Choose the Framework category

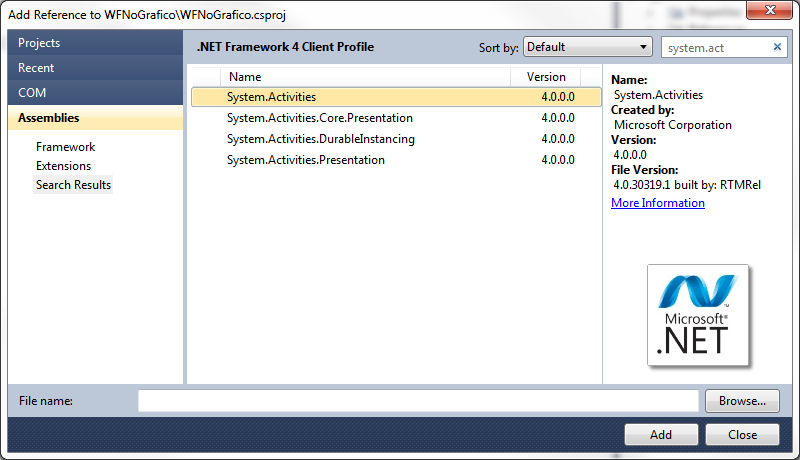pyautogui.click(x=65, y=147)
